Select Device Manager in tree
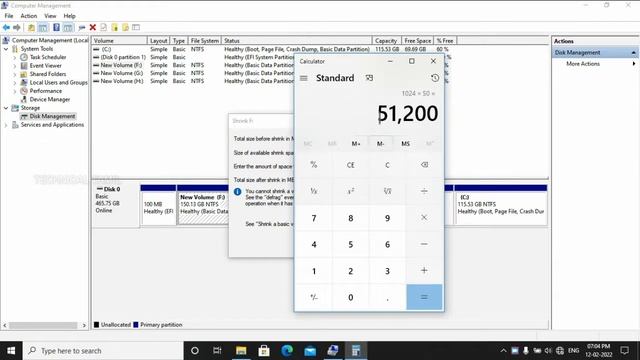 (49, 99)
